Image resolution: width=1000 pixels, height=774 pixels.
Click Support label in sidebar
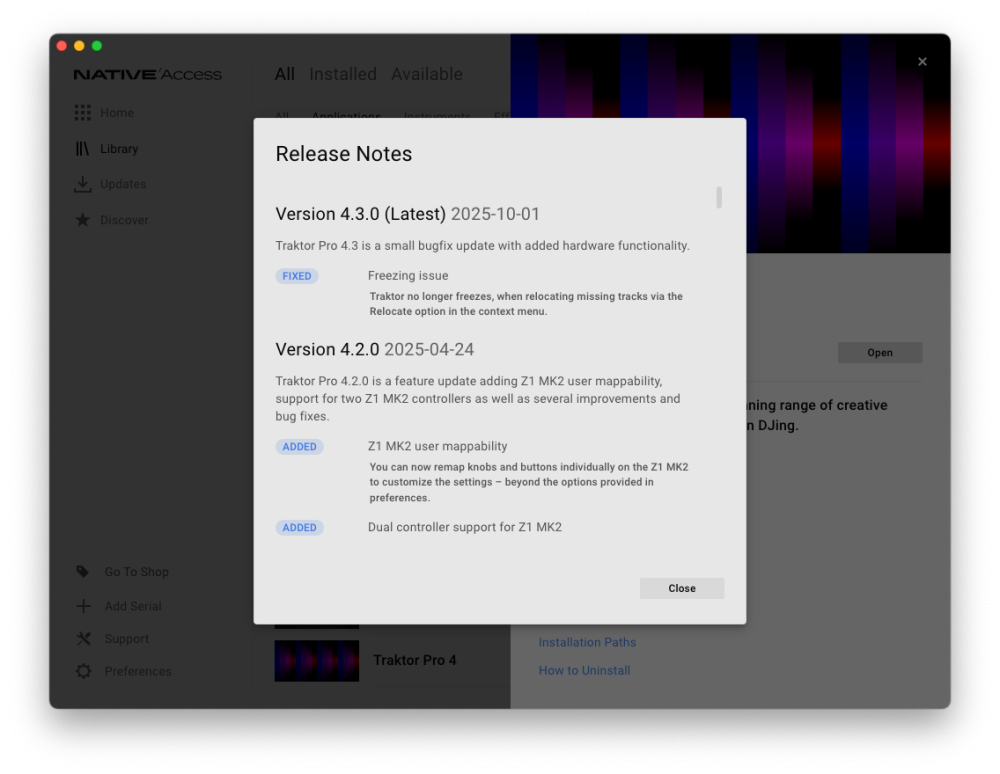click(126, 639)
